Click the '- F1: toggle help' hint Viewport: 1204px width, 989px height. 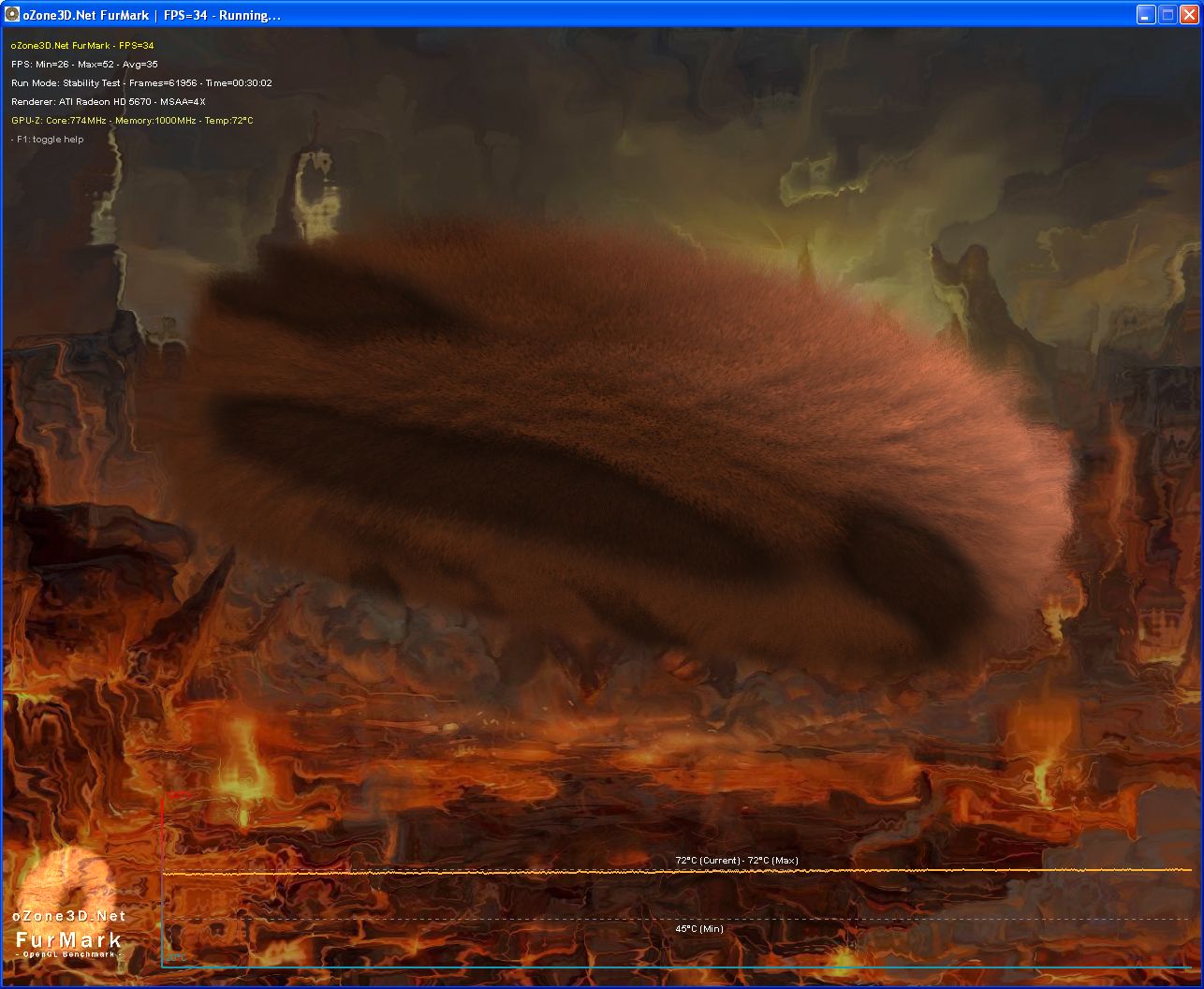pyautogui.click(x=47, y=139)
